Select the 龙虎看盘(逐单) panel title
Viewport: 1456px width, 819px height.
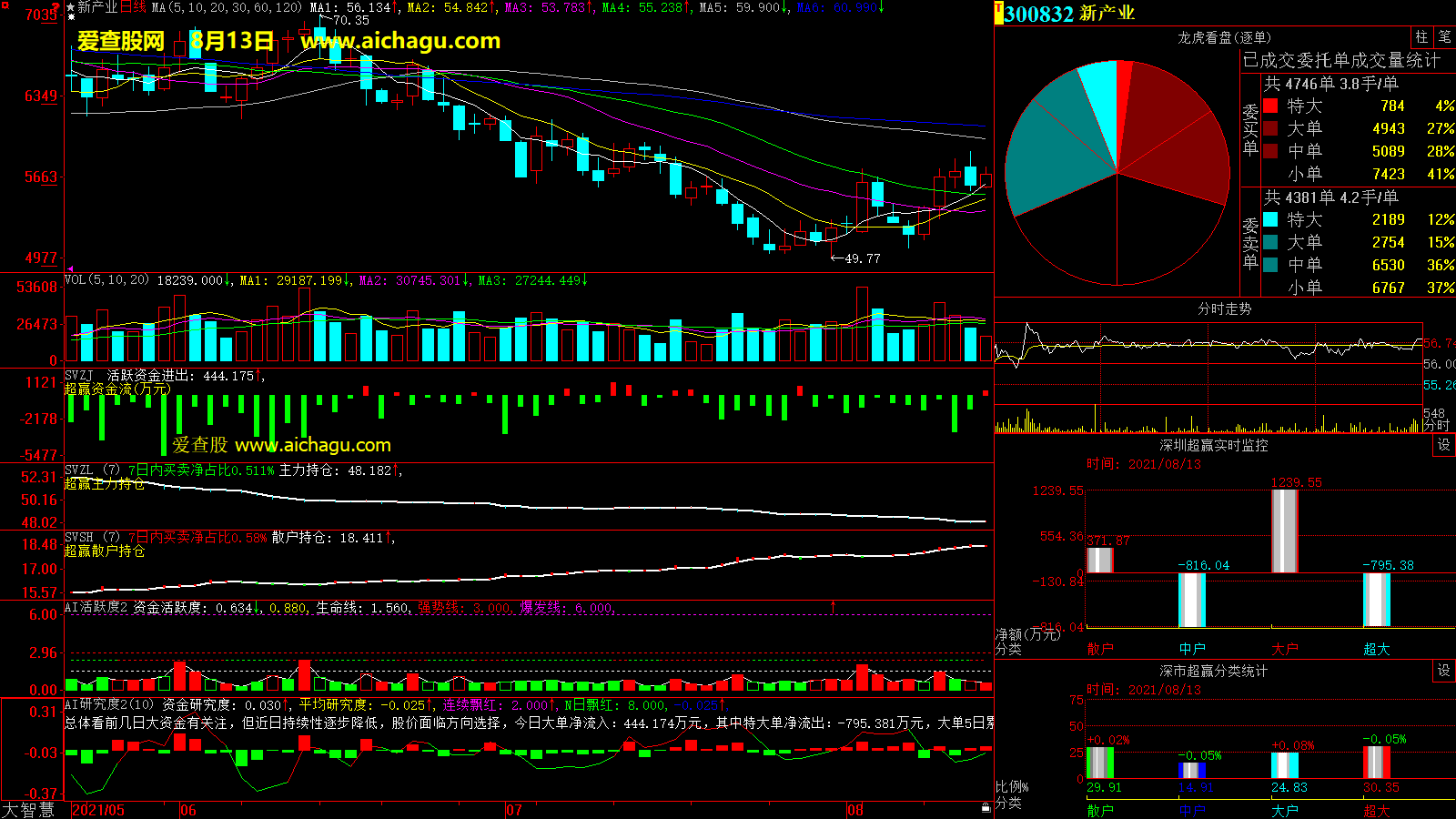[x=1224, y=37]
